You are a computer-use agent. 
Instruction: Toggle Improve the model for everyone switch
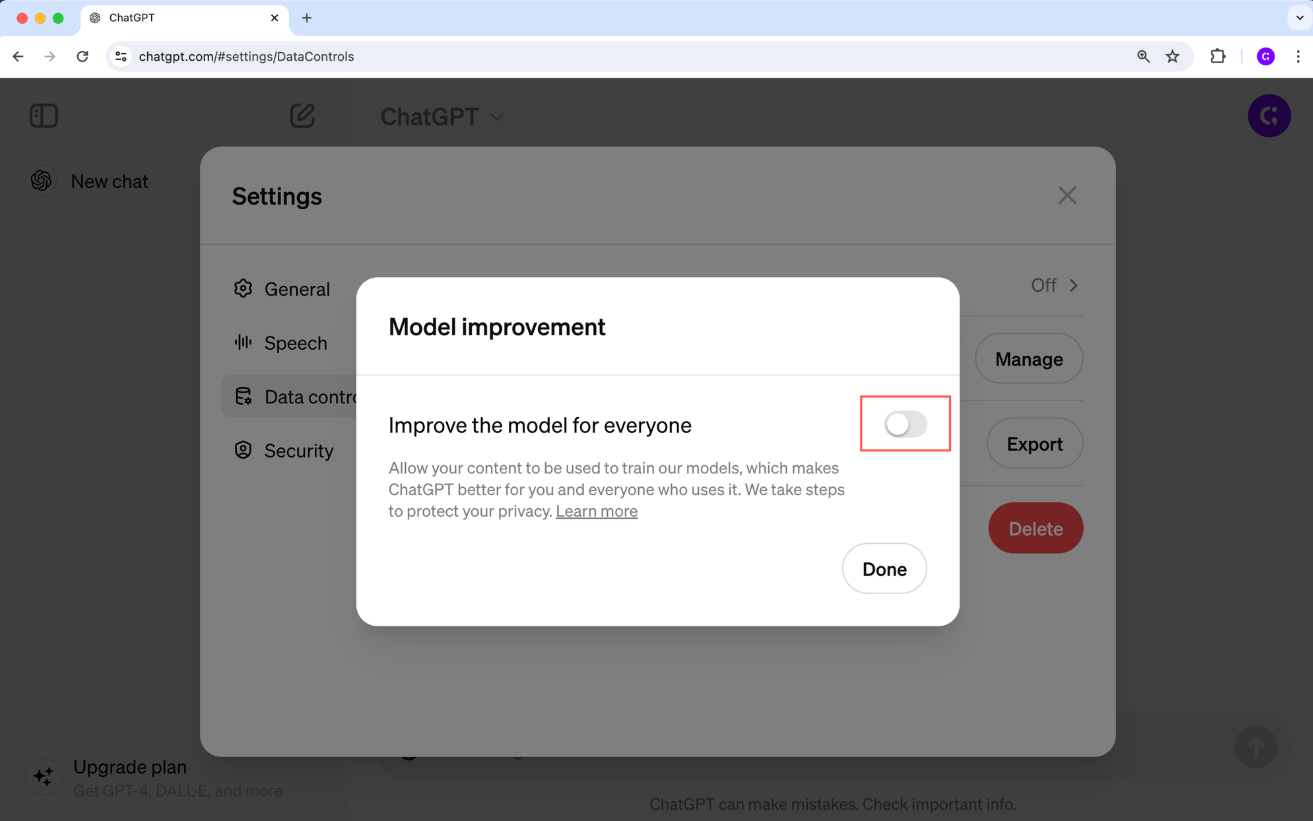pyautogui.click(x=906, y=424)
